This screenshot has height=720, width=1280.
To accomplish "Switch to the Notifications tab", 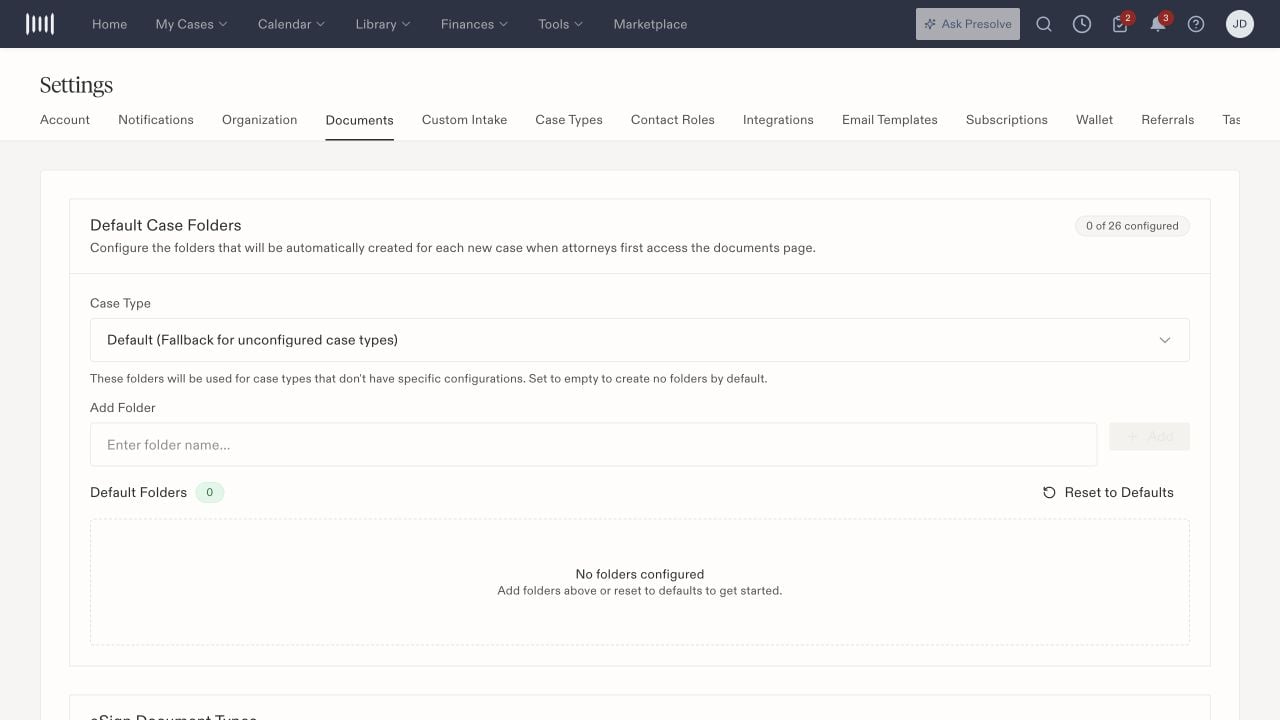I will point(156,120).
